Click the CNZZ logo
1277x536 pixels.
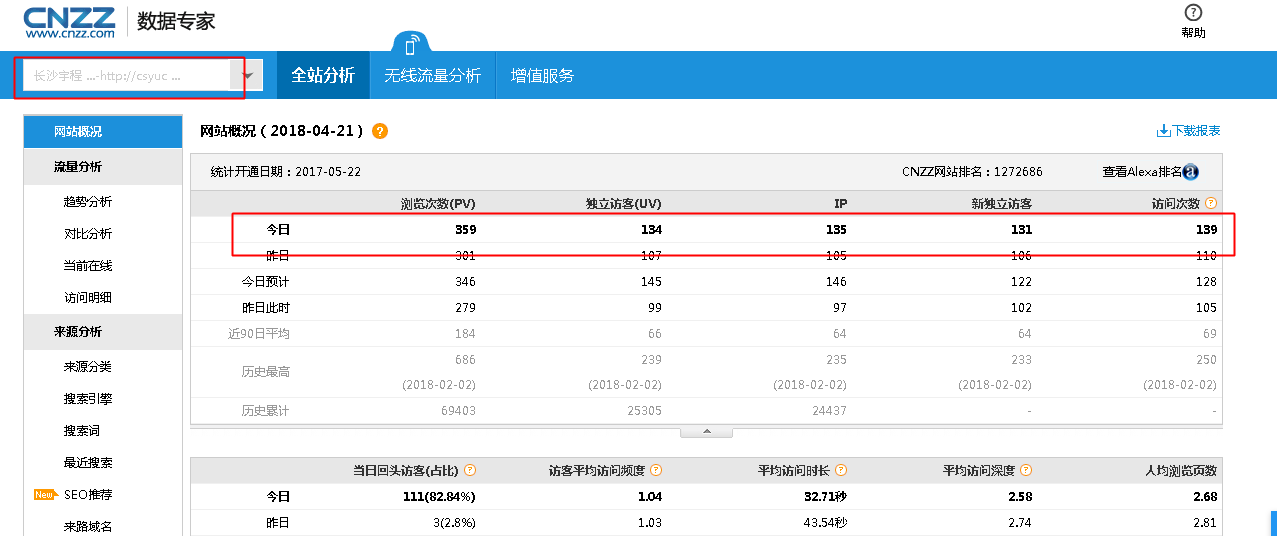point(69,21)
